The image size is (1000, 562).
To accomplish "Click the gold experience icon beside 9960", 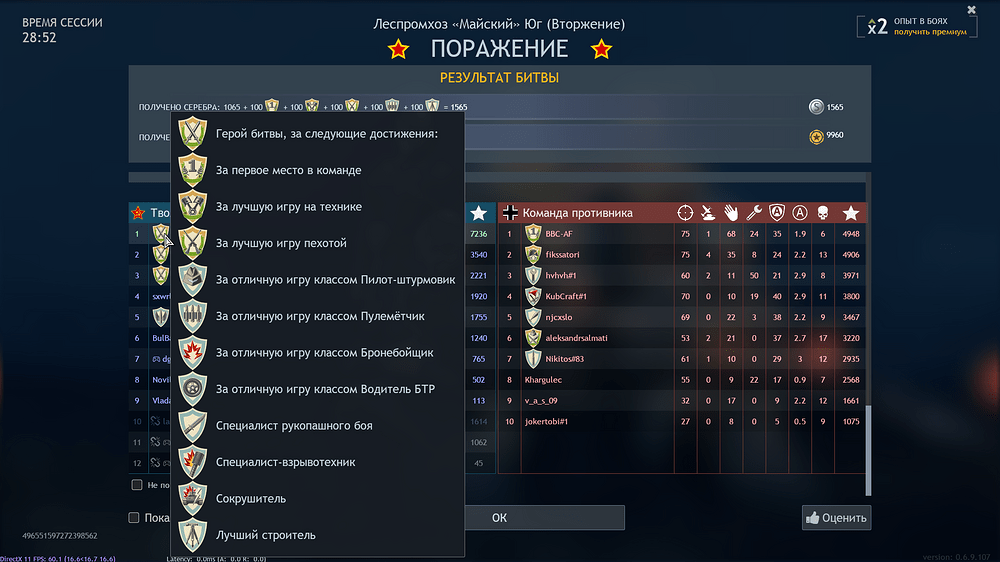I will 816,135.
